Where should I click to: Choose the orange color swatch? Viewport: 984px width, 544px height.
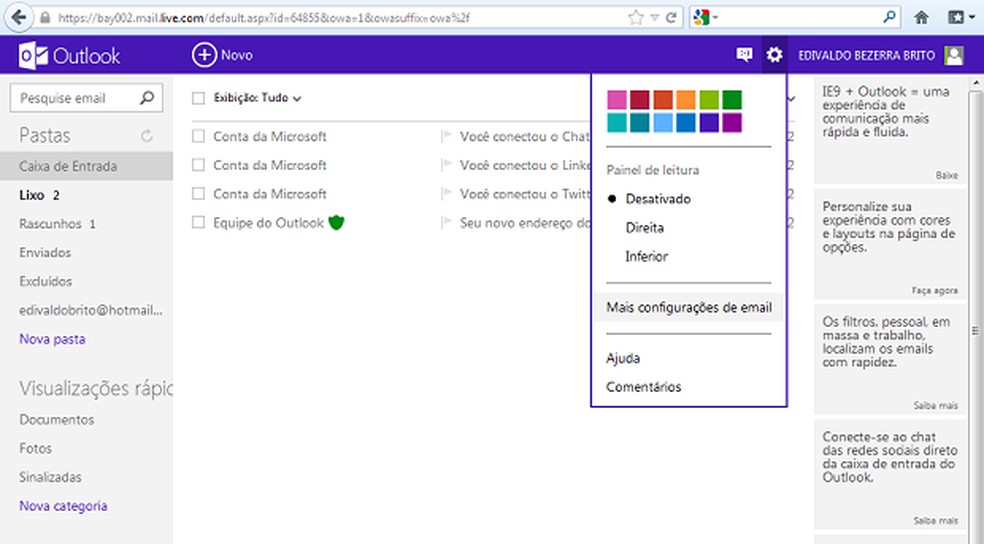coord(686,100)
